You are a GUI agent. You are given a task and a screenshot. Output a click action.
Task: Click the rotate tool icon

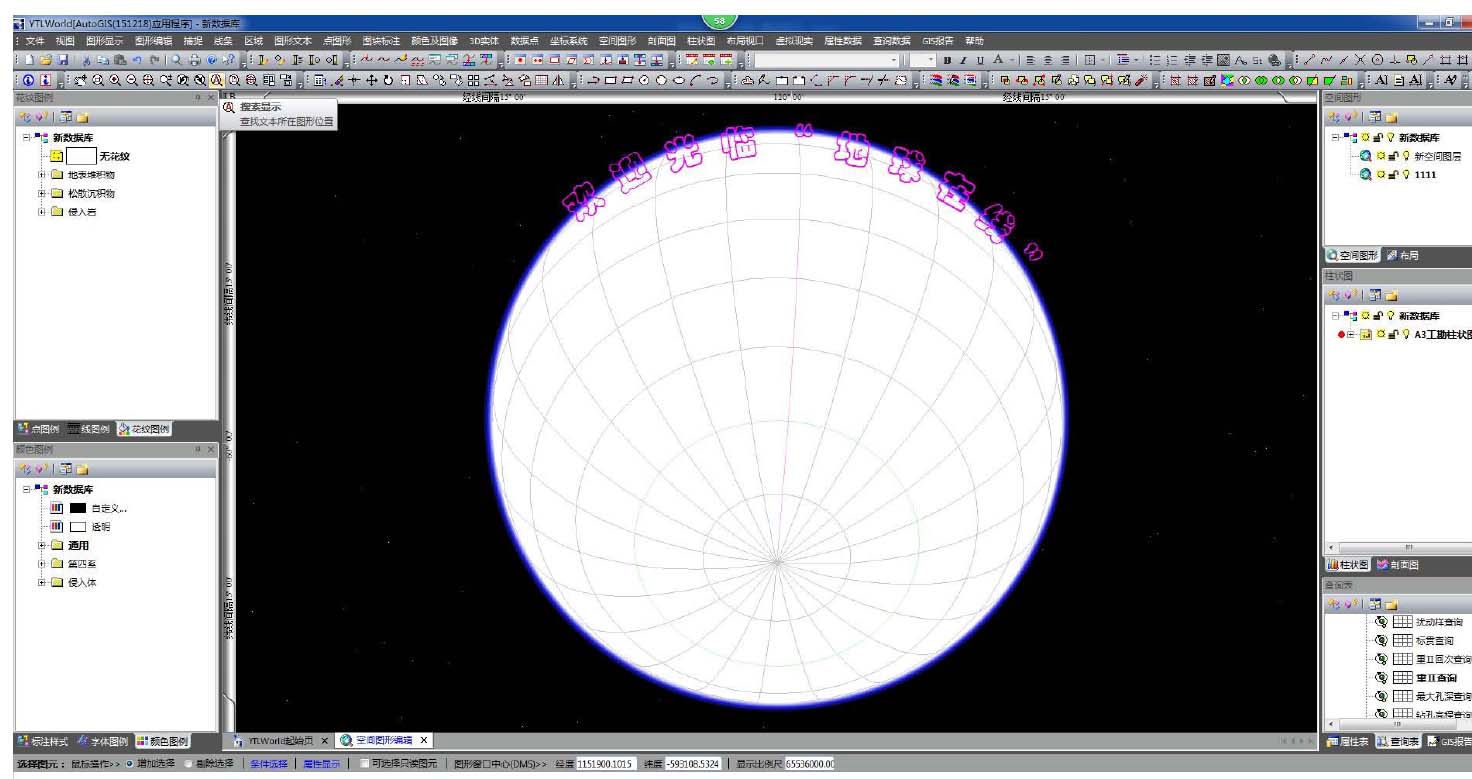[x=388, y=80]
